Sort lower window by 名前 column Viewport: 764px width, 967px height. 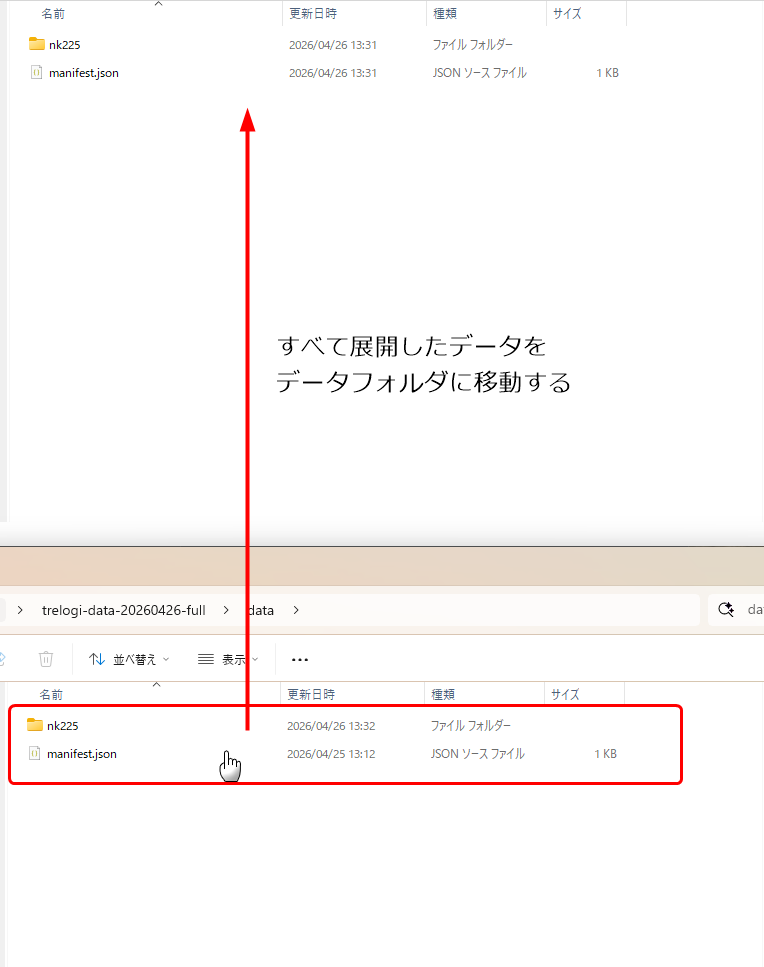click(51, 694)
